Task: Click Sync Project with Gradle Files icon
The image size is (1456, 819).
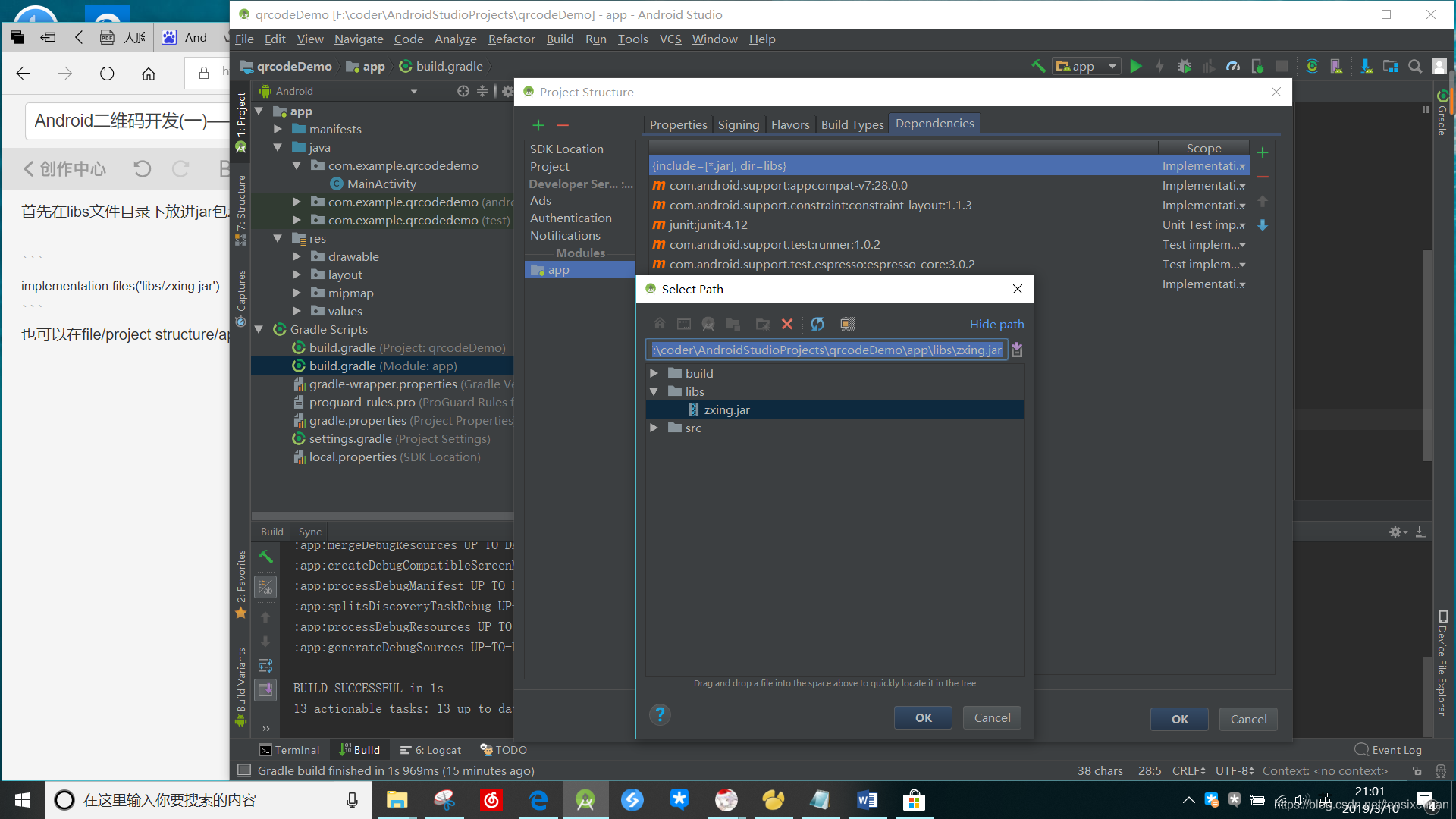Action: pos(1313,66)
